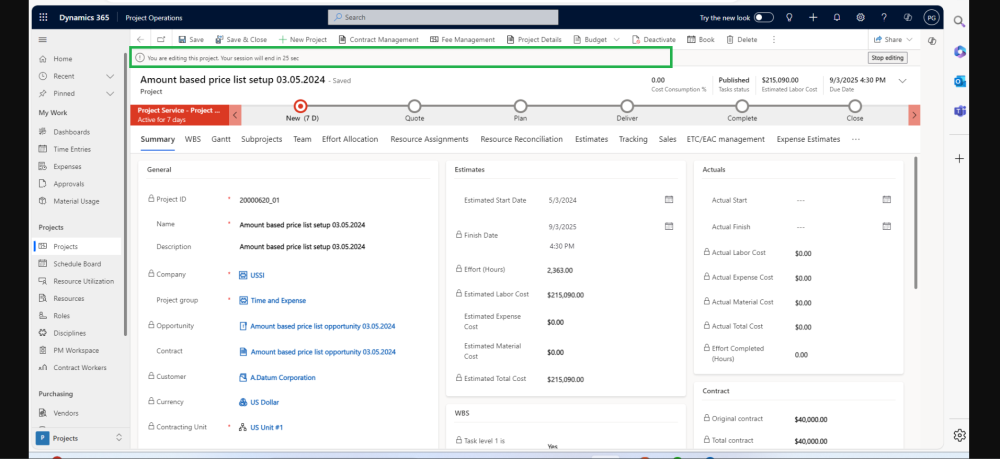Screen dimensions: 1000x459
Task: Collapse the sidebar with hamburger icon
Action: pos(43,40)
